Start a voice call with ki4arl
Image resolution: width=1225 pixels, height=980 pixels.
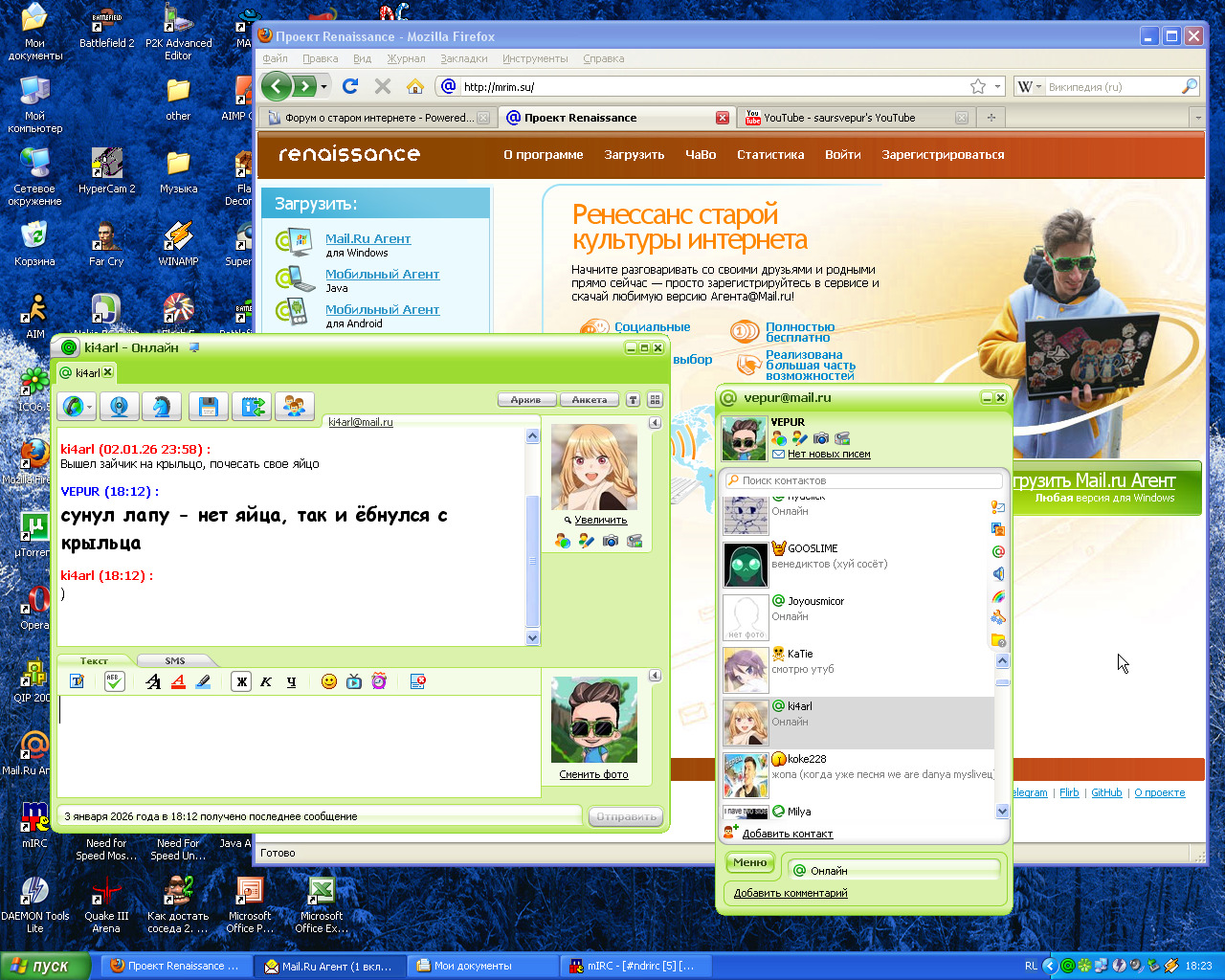(73, 407)
